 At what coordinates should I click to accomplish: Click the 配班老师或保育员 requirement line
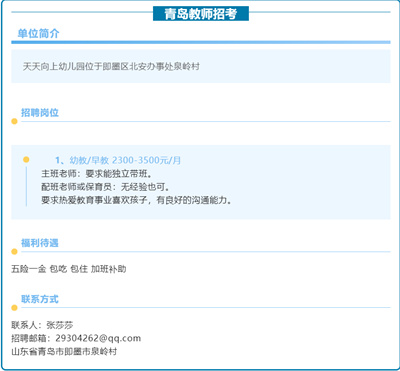(106, 187)
